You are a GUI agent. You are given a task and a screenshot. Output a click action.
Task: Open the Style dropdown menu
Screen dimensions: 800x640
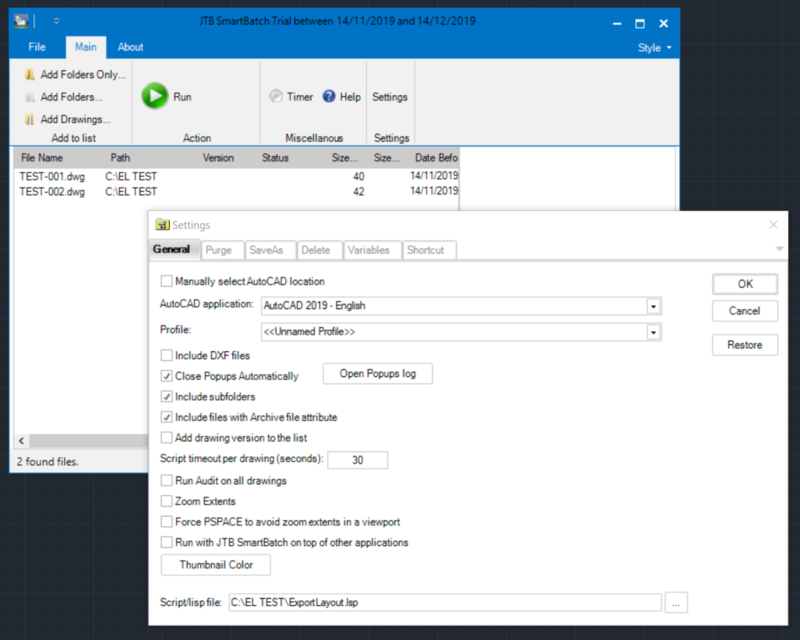(655, 47)
